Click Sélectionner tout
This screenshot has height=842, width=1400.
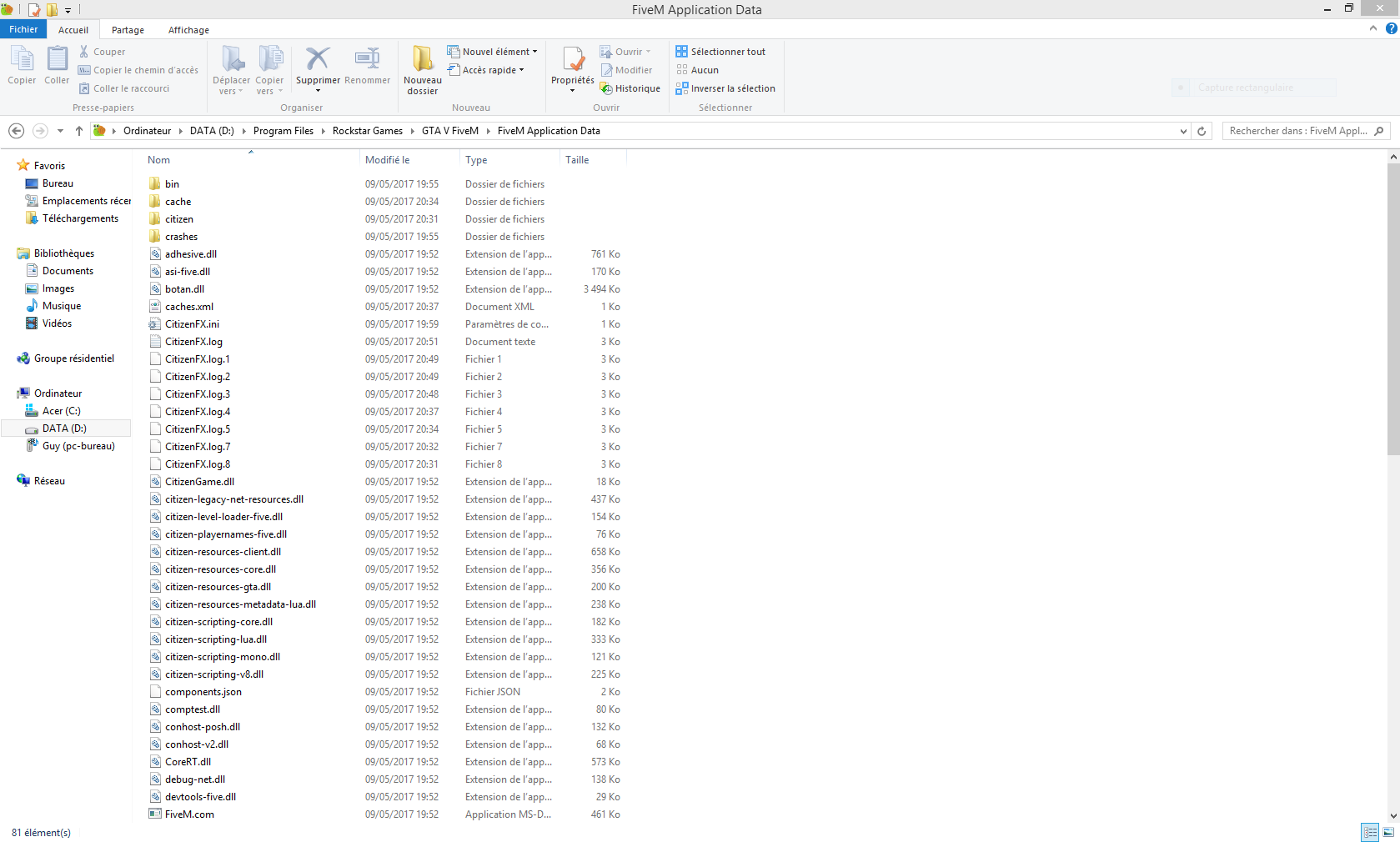[x=720, y=52]
